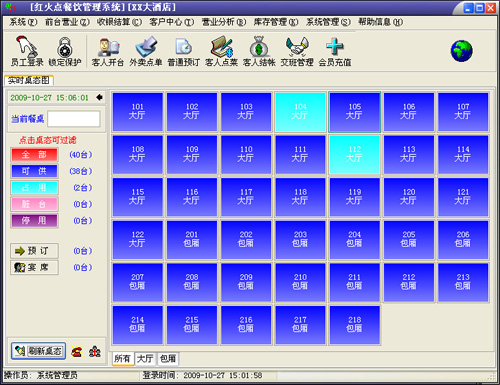Collapse side panel with black arrow

point(99,97)
